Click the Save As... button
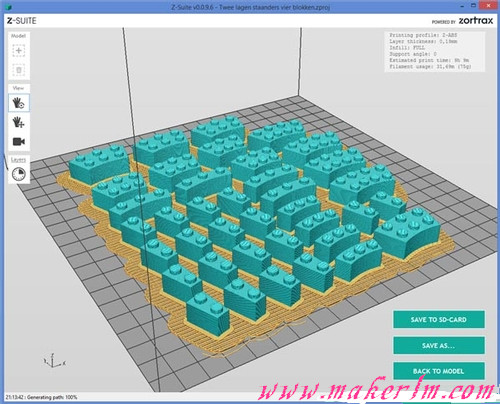Screen dimensions: 500x404 [x=439, y=345]
